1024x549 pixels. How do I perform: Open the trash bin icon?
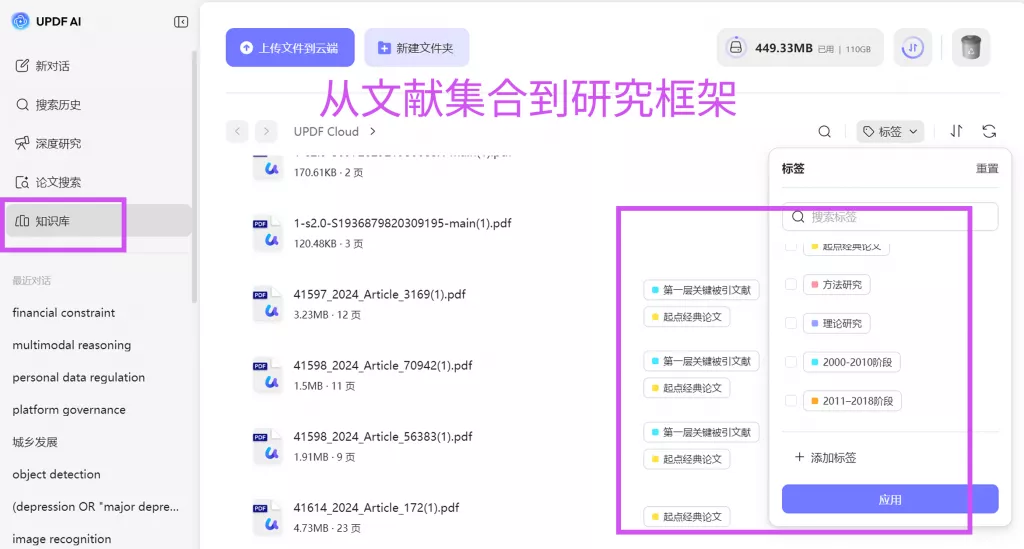(970, 48)
